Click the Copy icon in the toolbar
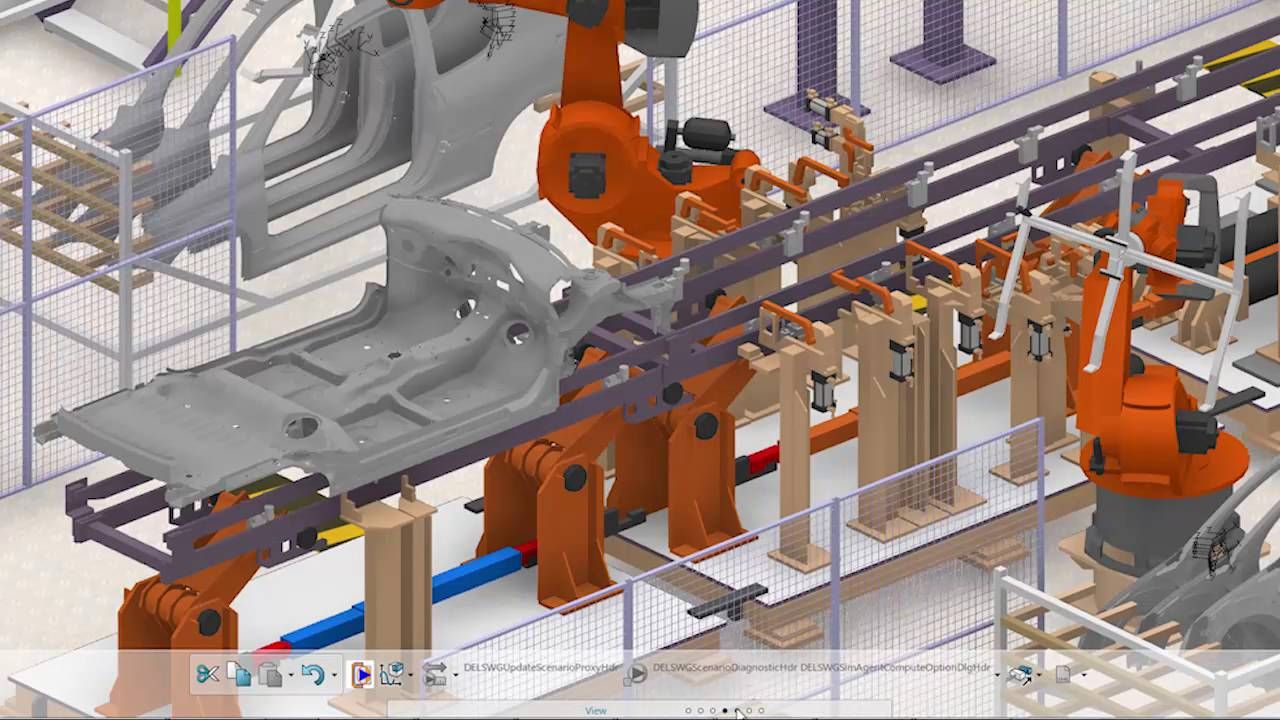Image resolution: width=1280 pixels, height=720 pixels. [x=239, y=674]
